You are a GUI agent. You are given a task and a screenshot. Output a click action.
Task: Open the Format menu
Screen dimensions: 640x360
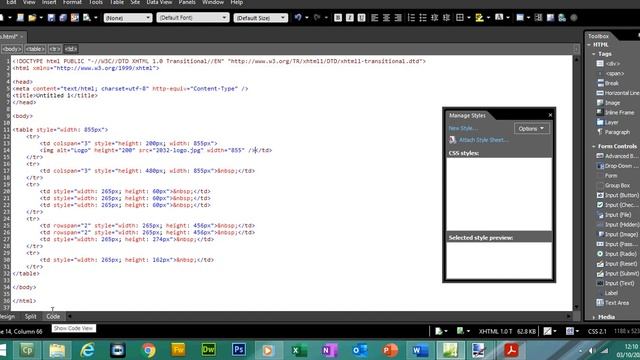click(x=72, y=2)
